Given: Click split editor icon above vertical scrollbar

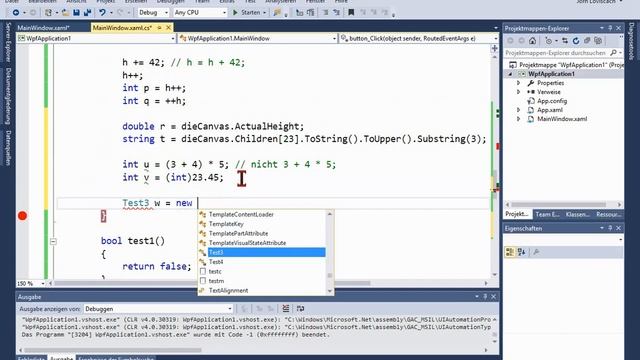Looking at the screenshot, I should (494, 48).
